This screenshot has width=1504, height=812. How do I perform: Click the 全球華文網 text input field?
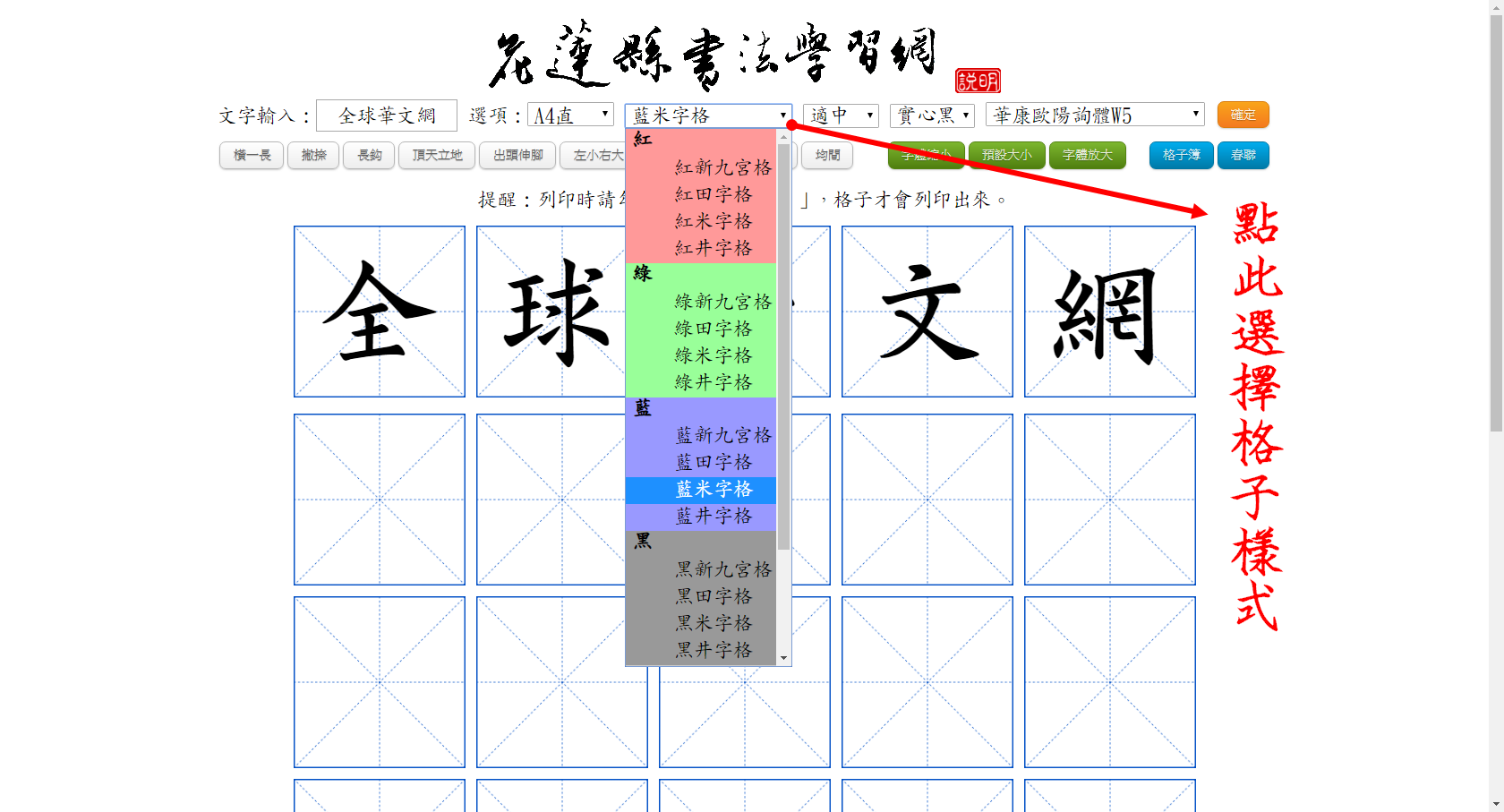point(387,115)
